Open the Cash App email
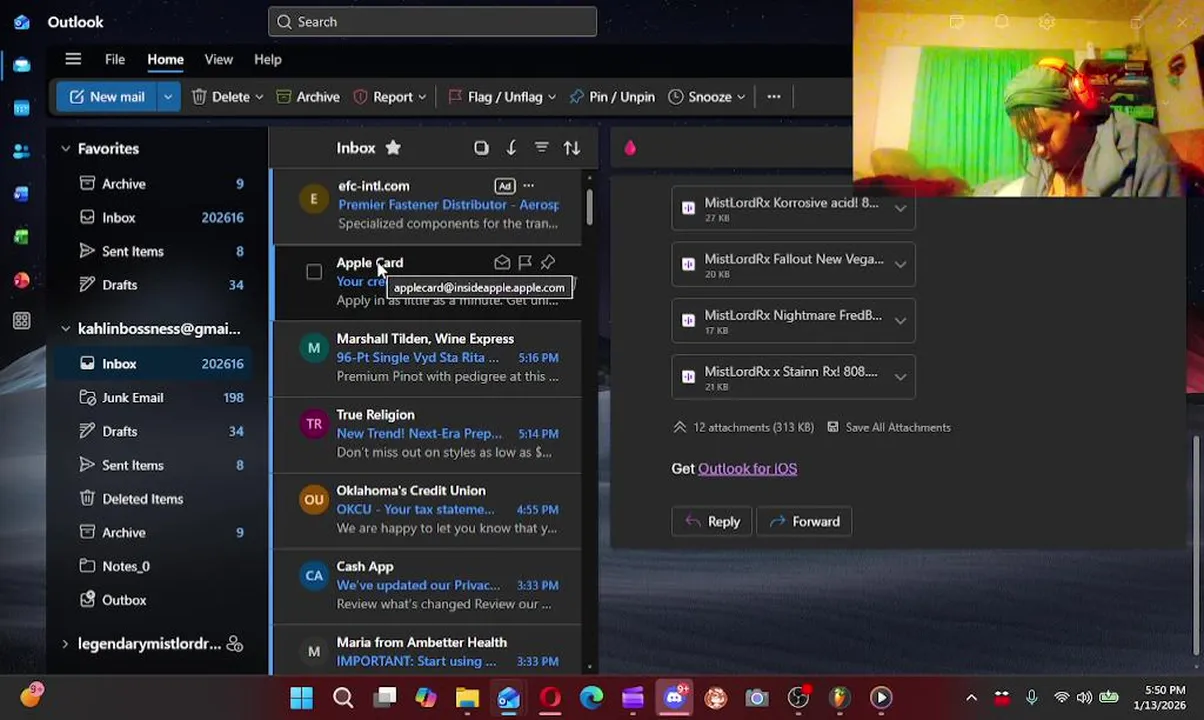The image size is (1204, 720). (x=428, y=586)
